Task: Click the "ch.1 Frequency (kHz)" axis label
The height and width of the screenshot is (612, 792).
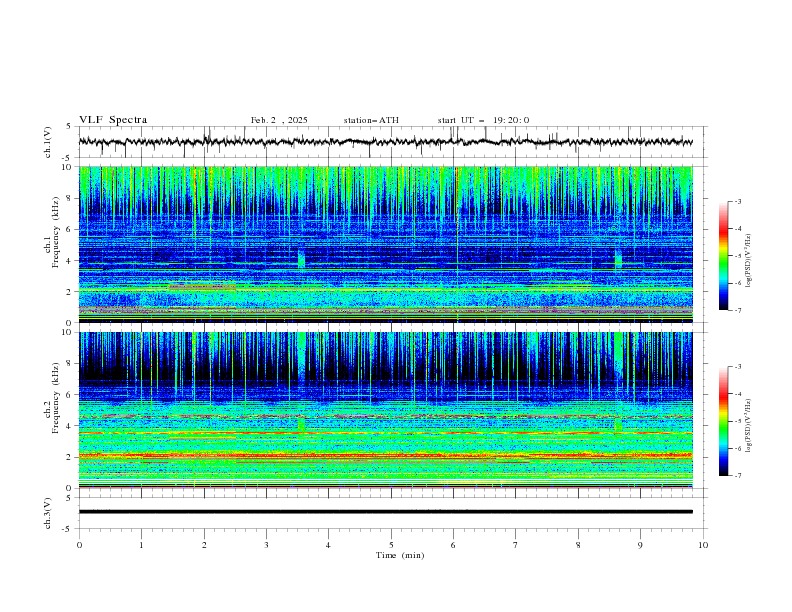Action: tap(51, 232)
